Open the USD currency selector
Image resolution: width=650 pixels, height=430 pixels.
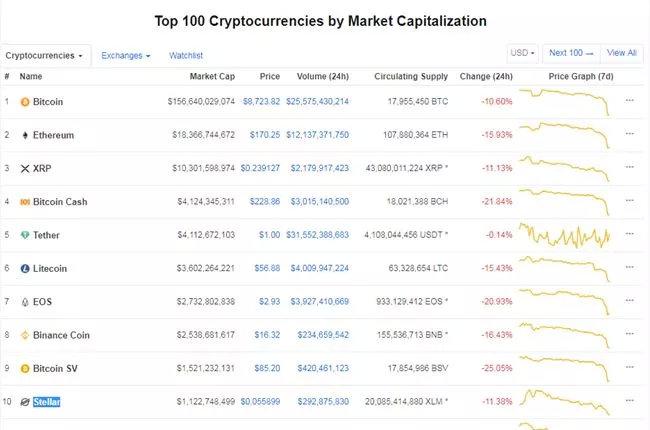click(x=522, y=53)
